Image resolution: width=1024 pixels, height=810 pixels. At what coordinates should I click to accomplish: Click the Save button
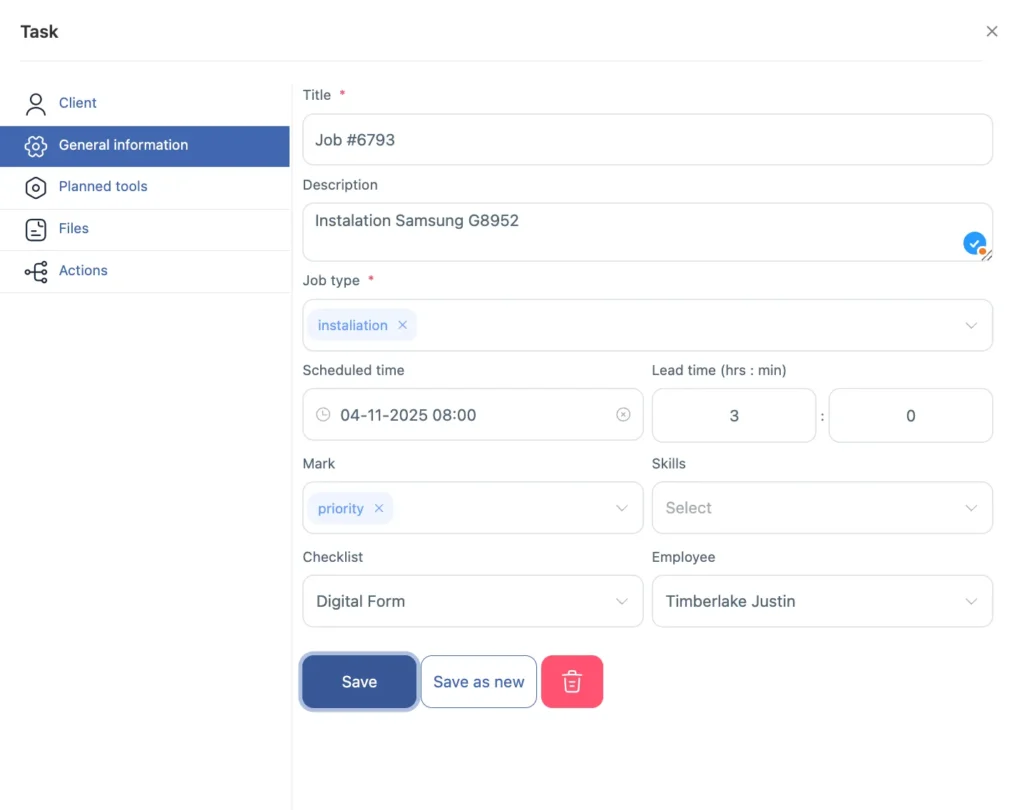coord(359,681)
